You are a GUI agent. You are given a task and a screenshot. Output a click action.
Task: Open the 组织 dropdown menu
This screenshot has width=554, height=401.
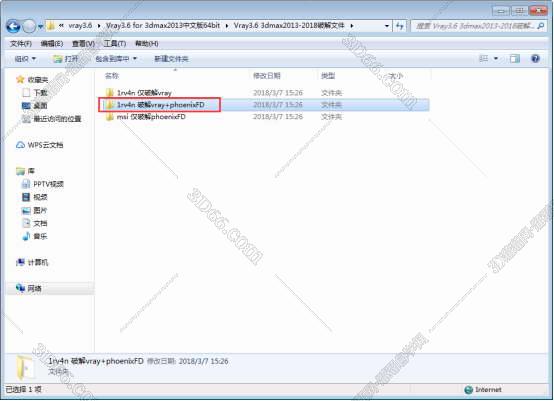click(x=25, y=59)
